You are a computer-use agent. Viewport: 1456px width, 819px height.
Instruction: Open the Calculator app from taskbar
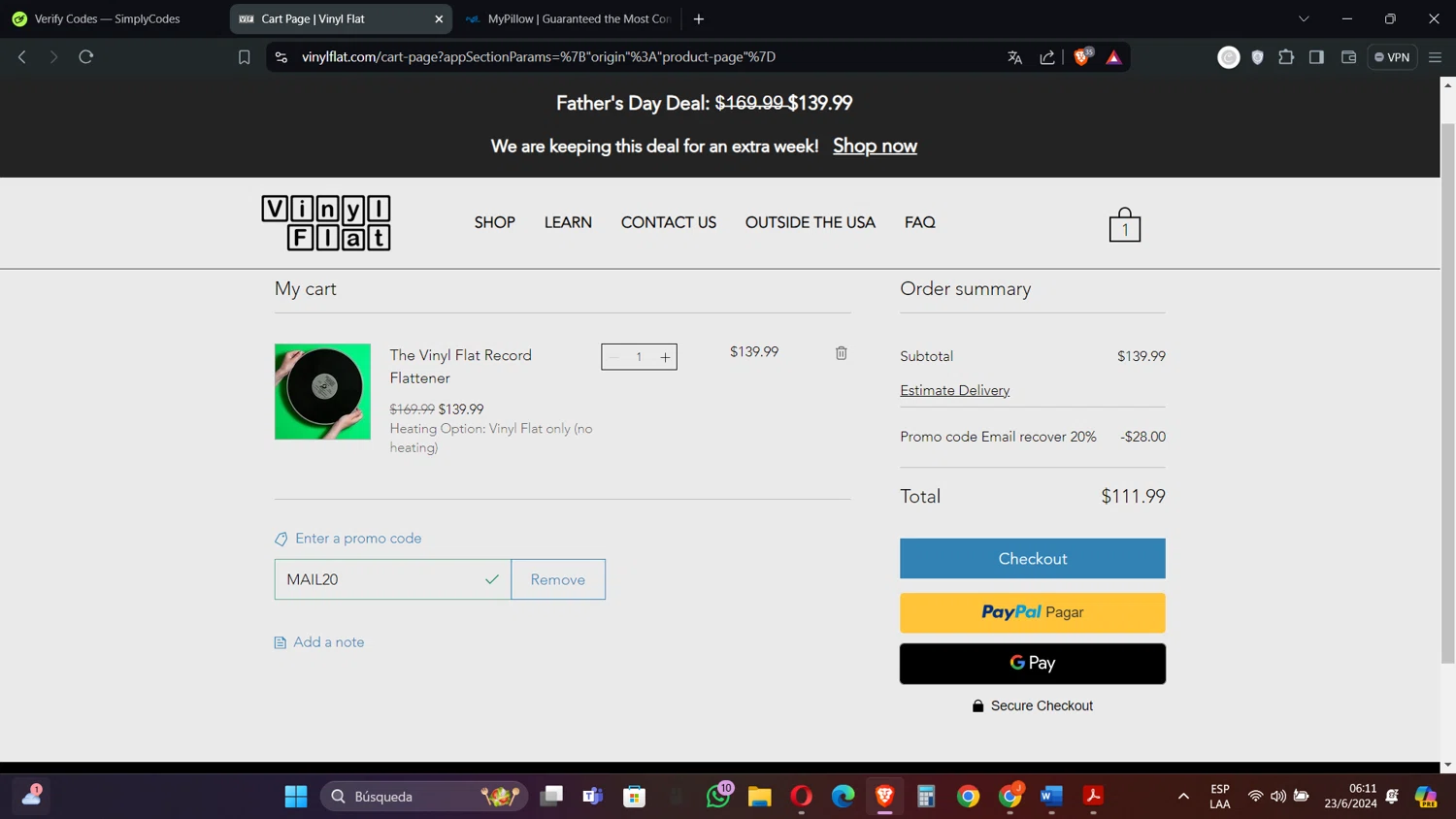coord(926,797)
